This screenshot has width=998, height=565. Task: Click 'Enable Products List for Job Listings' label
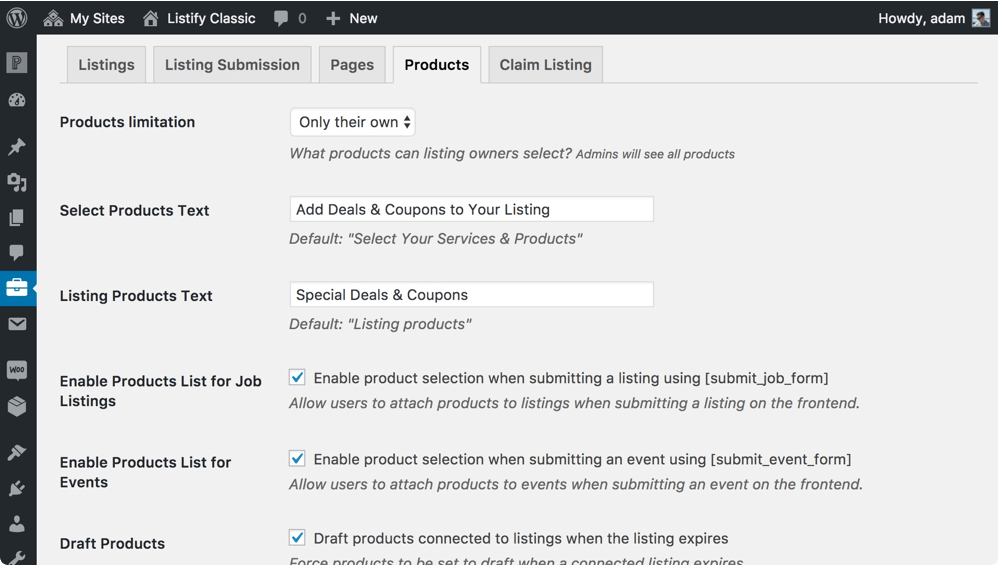160,391
